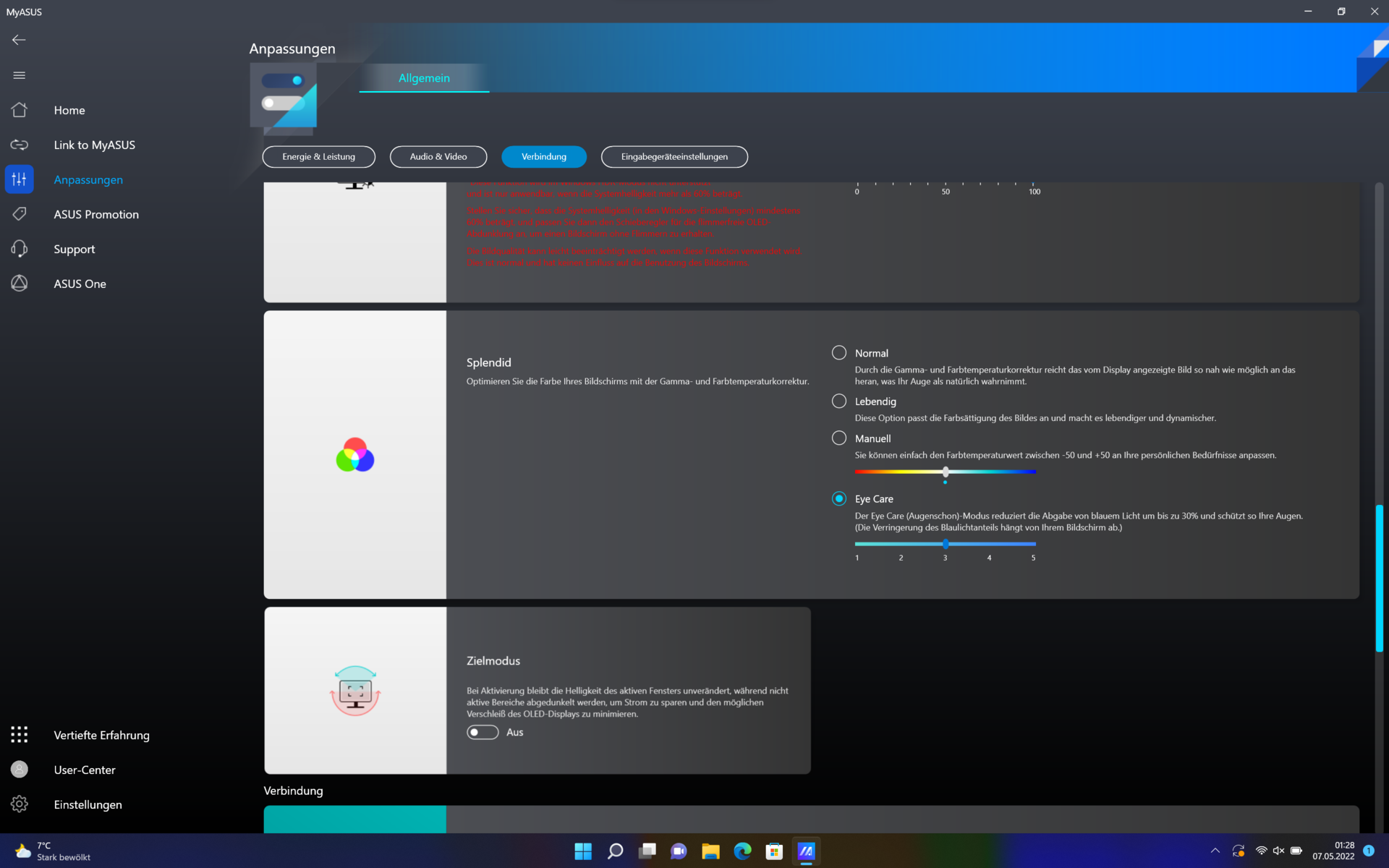Open Microsoft Store from taskbar
The image size is (1389, 868).
(x=774, y=851)
